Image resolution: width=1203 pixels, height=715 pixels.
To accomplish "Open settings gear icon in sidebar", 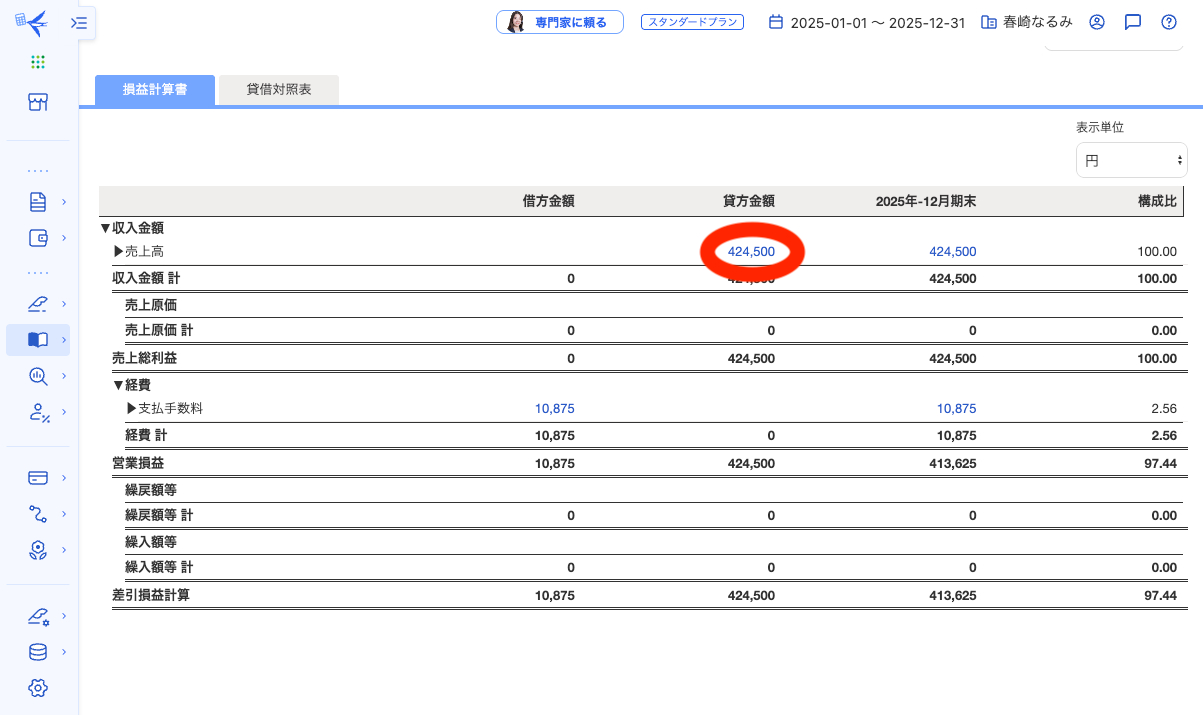I will pos(38,688).
